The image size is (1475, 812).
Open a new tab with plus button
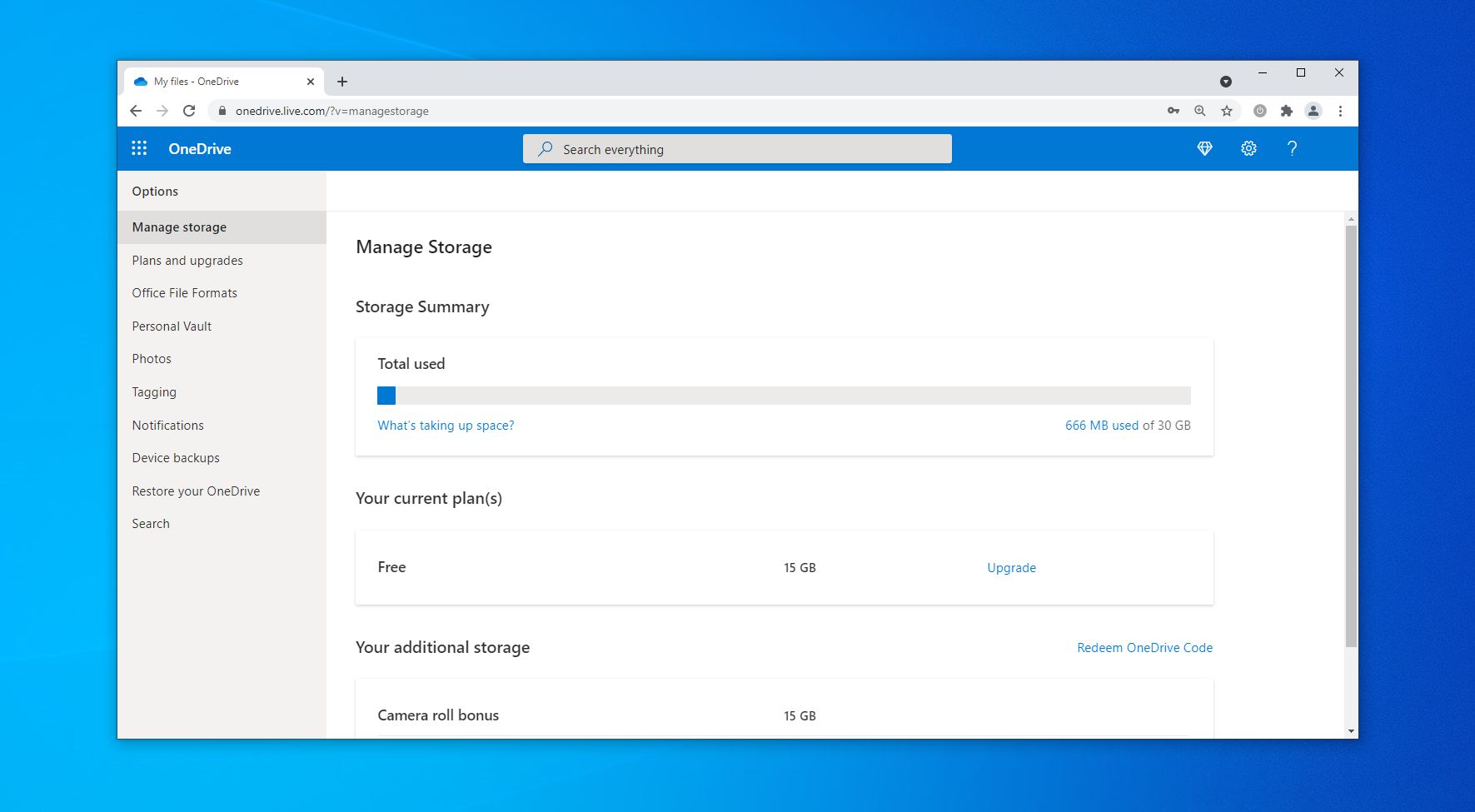[342, 82]
